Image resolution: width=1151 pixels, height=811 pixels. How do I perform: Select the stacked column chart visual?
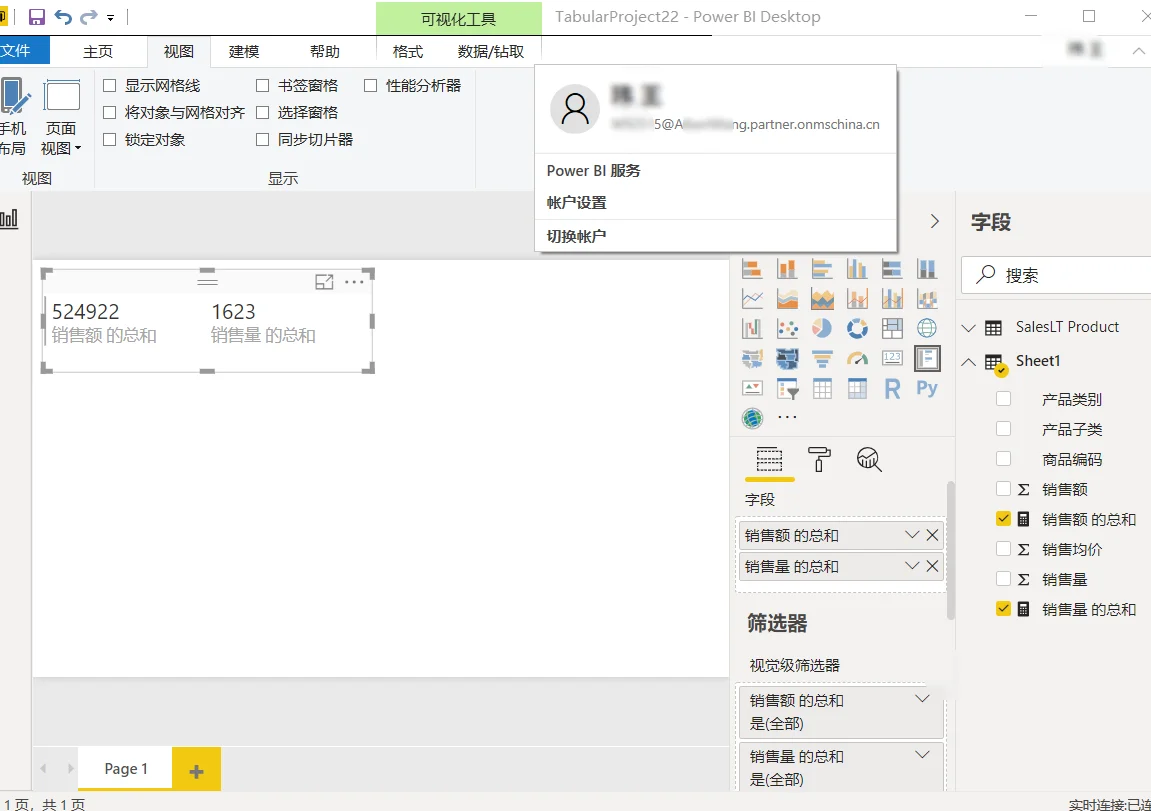pyautogui.click(x=787, y=269)
